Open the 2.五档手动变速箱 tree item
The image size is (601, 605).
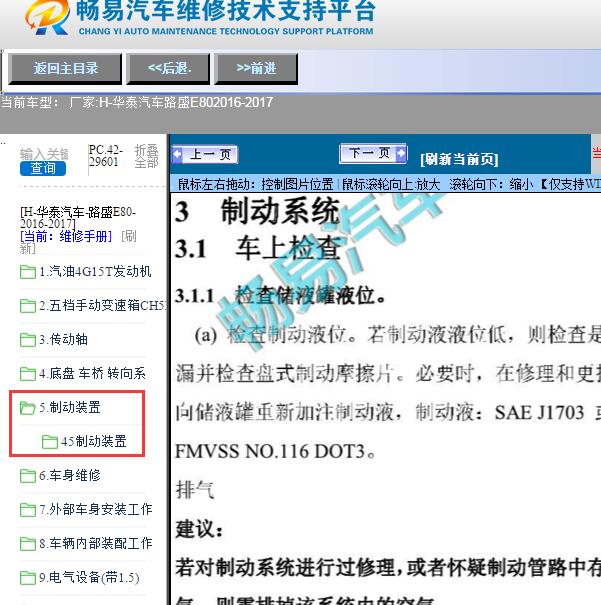point(103,306)
